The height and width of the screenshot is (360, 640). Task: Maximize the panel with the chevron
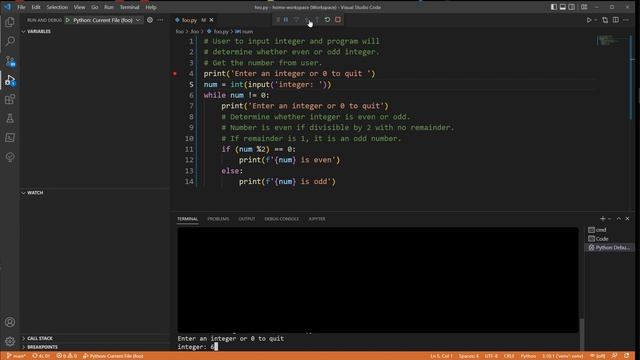(x=619, y=219)
